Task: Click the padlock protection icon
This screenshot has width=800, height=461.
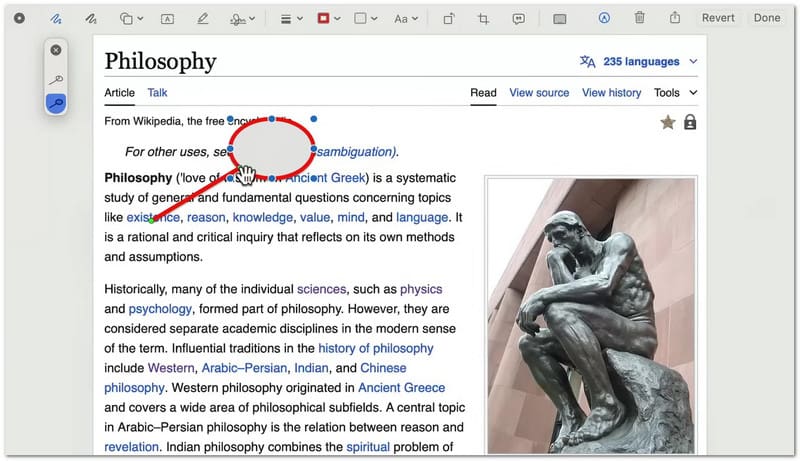Action: [690, 122]
